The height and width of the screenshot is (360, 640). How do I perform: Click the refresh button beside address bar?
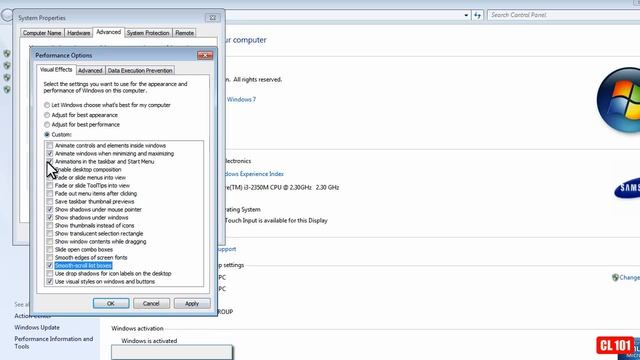tap(478, 15)
